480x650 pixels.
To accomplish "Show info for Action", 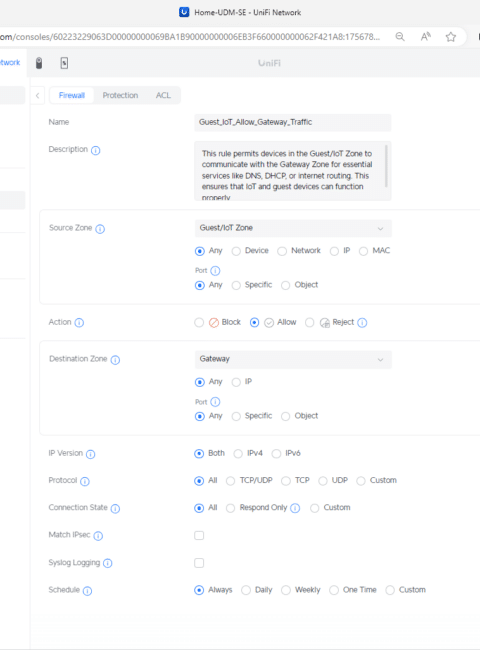I will click(x=79, y=323).
